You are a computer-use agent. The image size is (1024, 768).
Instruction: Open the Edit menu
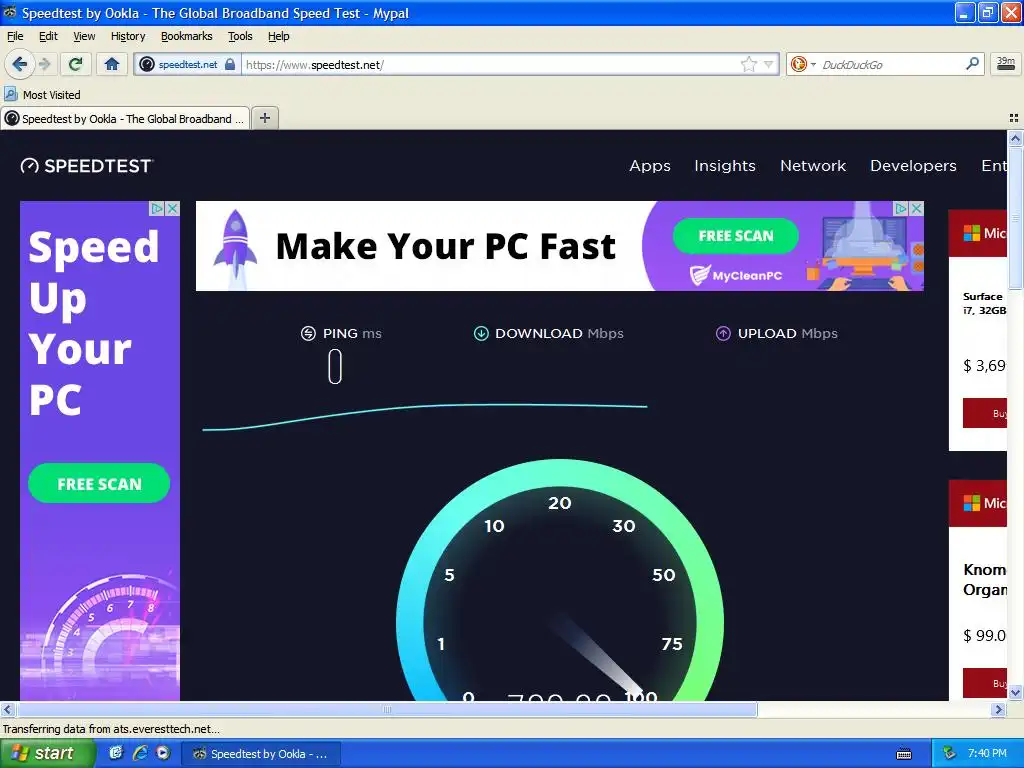click(x=48, y=36)
